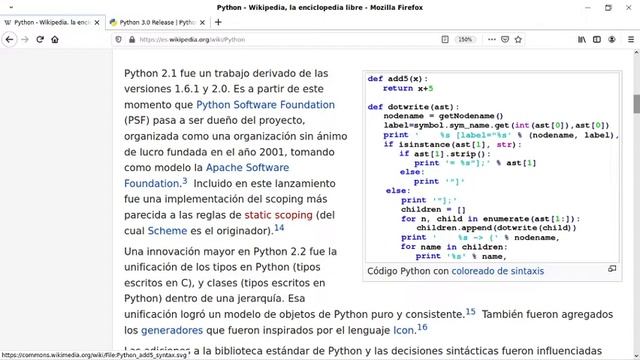This screenshot has height=360, width=640.
Task: Go back to previous page
Action: pyautogui.click(x=9, y=40)
